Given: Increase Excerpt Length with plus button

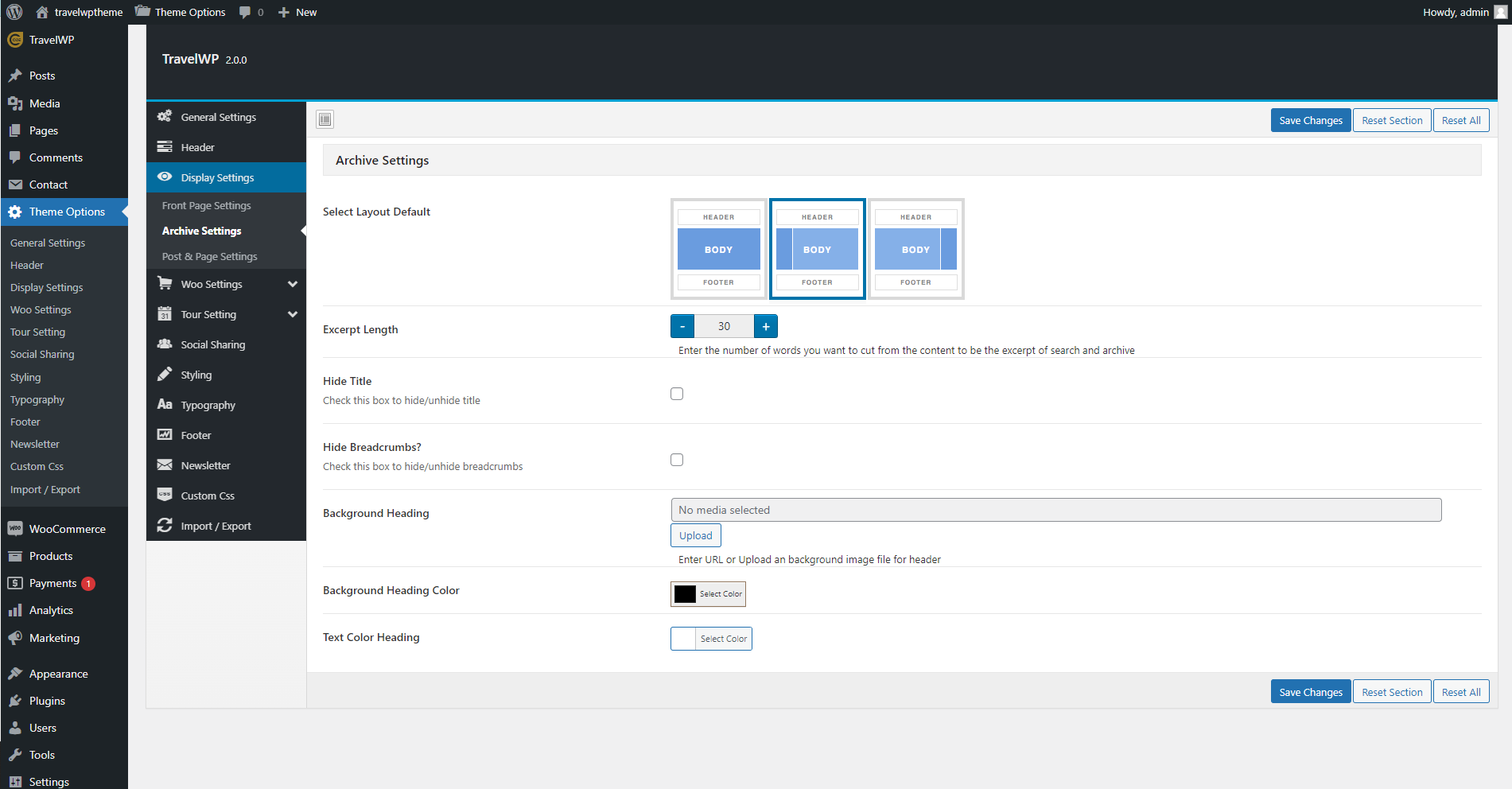Looking at the screenshot, I should point(766,326).
